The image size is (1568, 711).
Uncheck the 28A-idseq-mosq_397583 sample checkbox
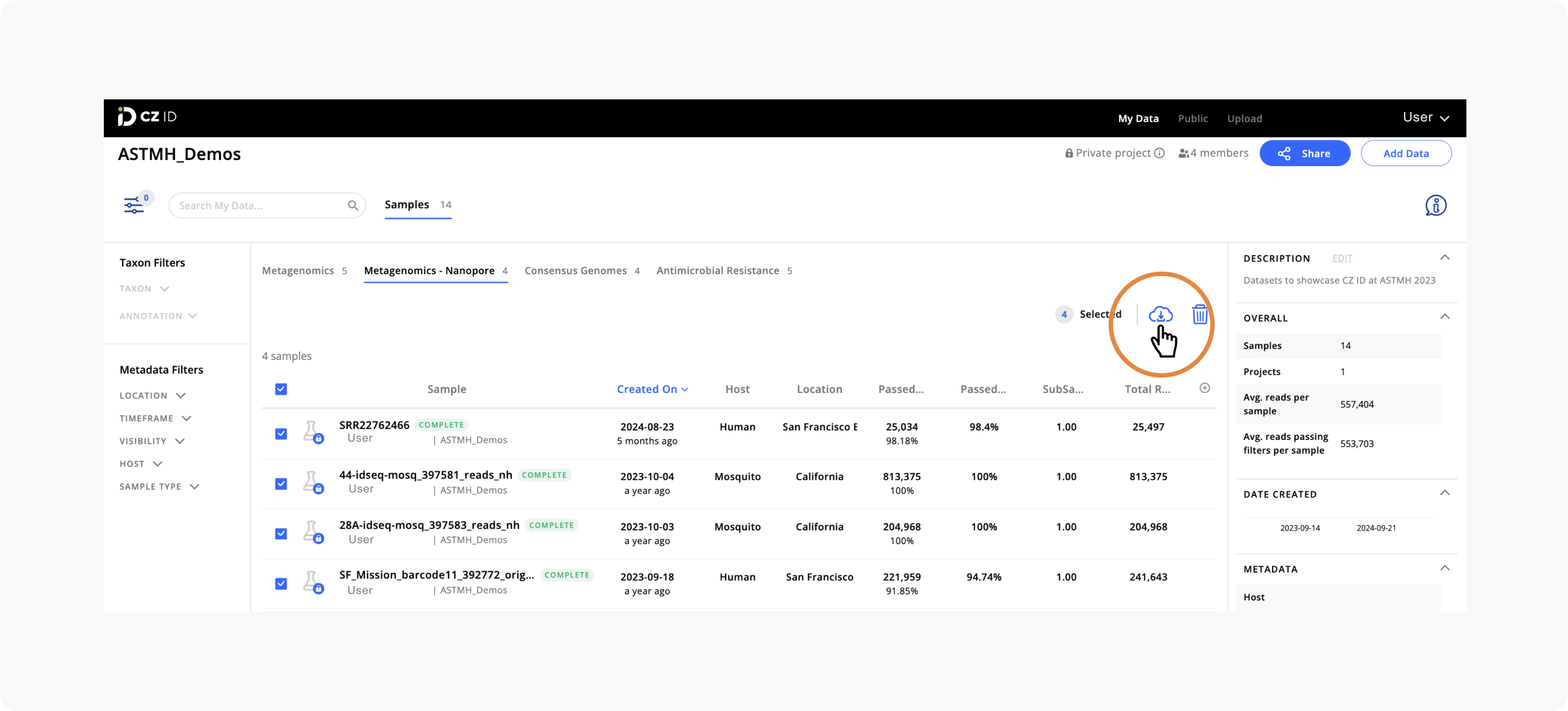pos(280,533)
